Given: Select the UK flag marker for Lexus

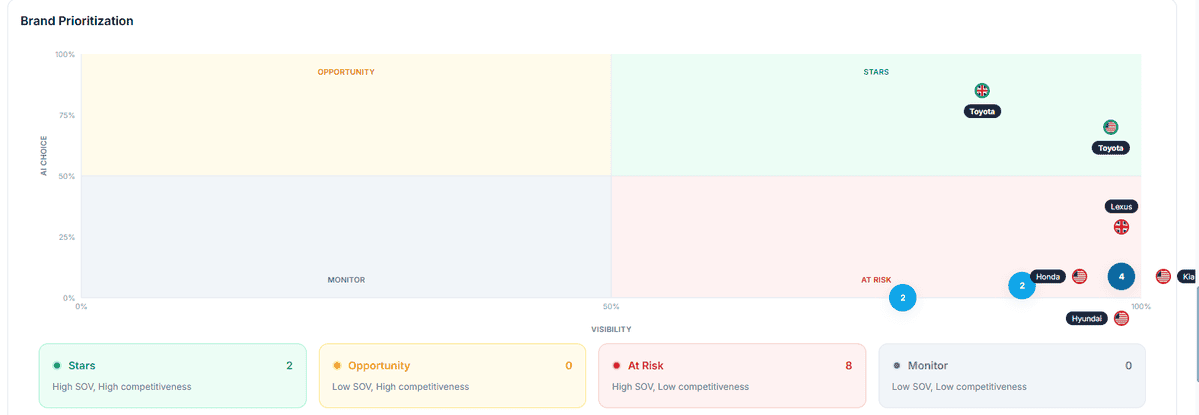Looking at the screenshot, I should point(1121,227).
